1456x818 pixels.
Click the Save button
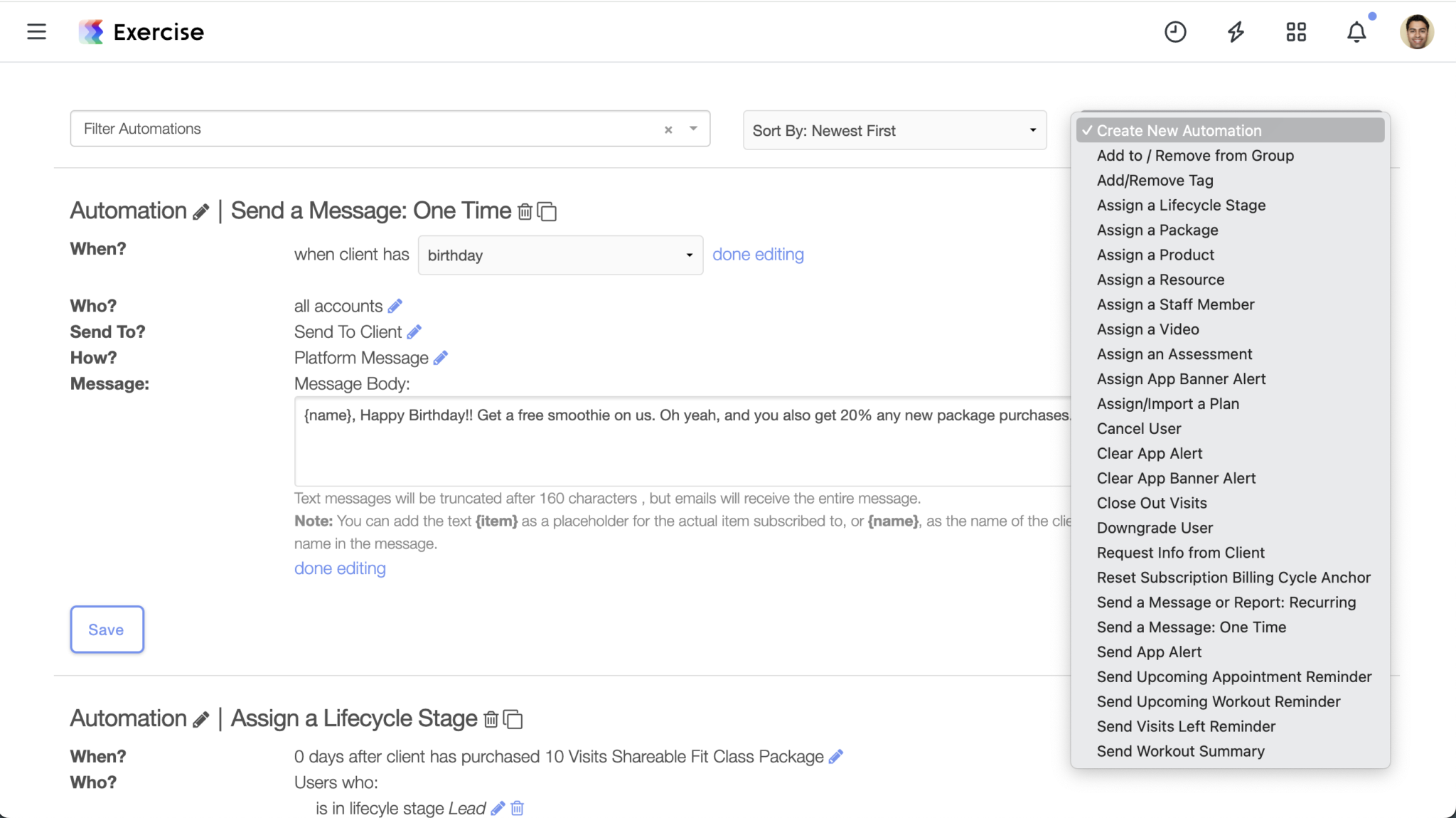tap(107, 630)
